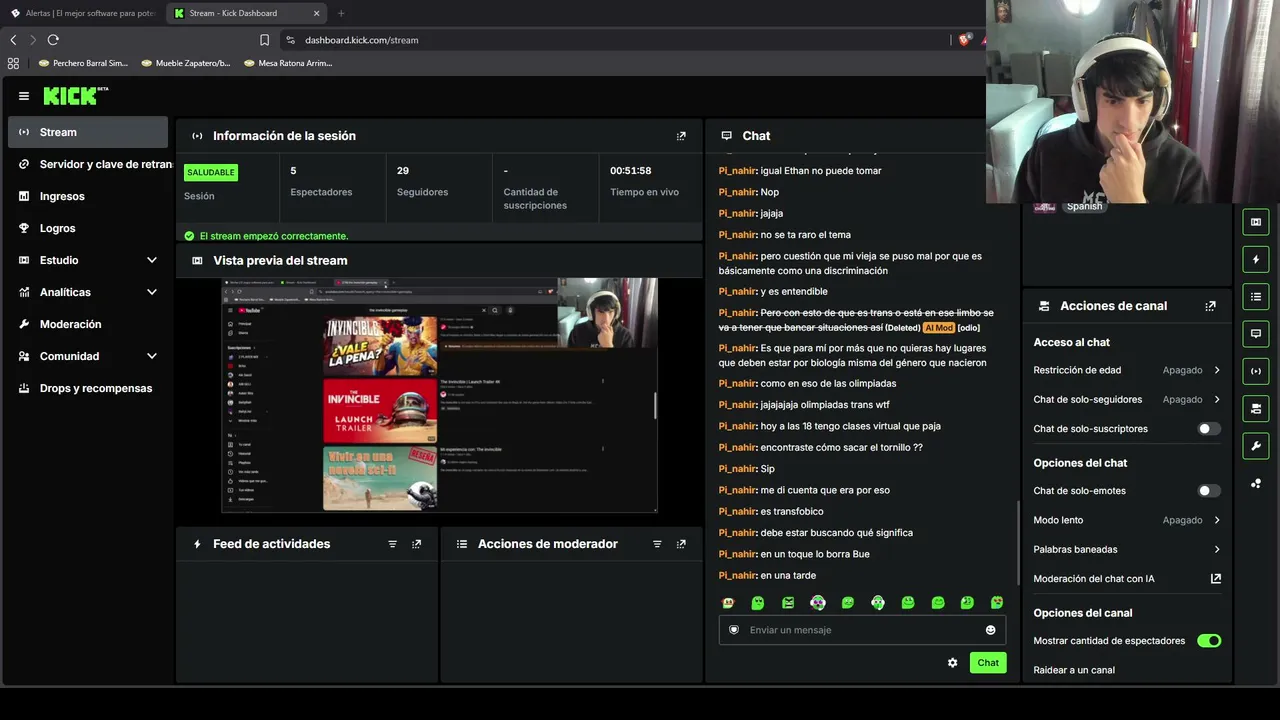Toggle chat widget icon in right rail
The height and width of the screenshot is (720, 1280).
pos(1256,333)
